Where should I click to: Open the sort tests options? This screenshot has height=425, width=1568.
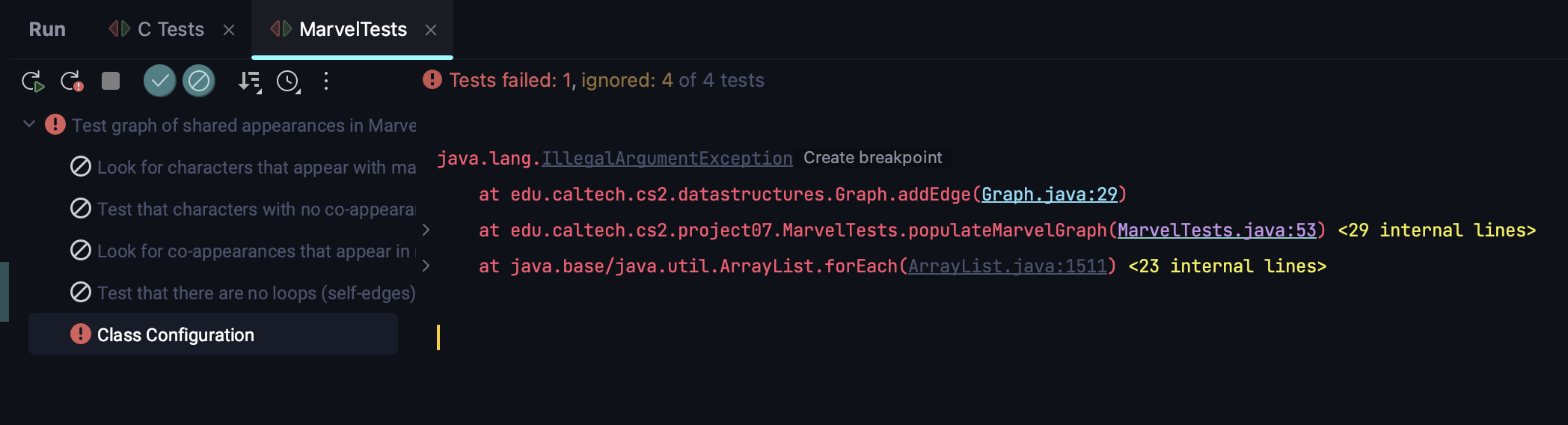click(249, 81)
